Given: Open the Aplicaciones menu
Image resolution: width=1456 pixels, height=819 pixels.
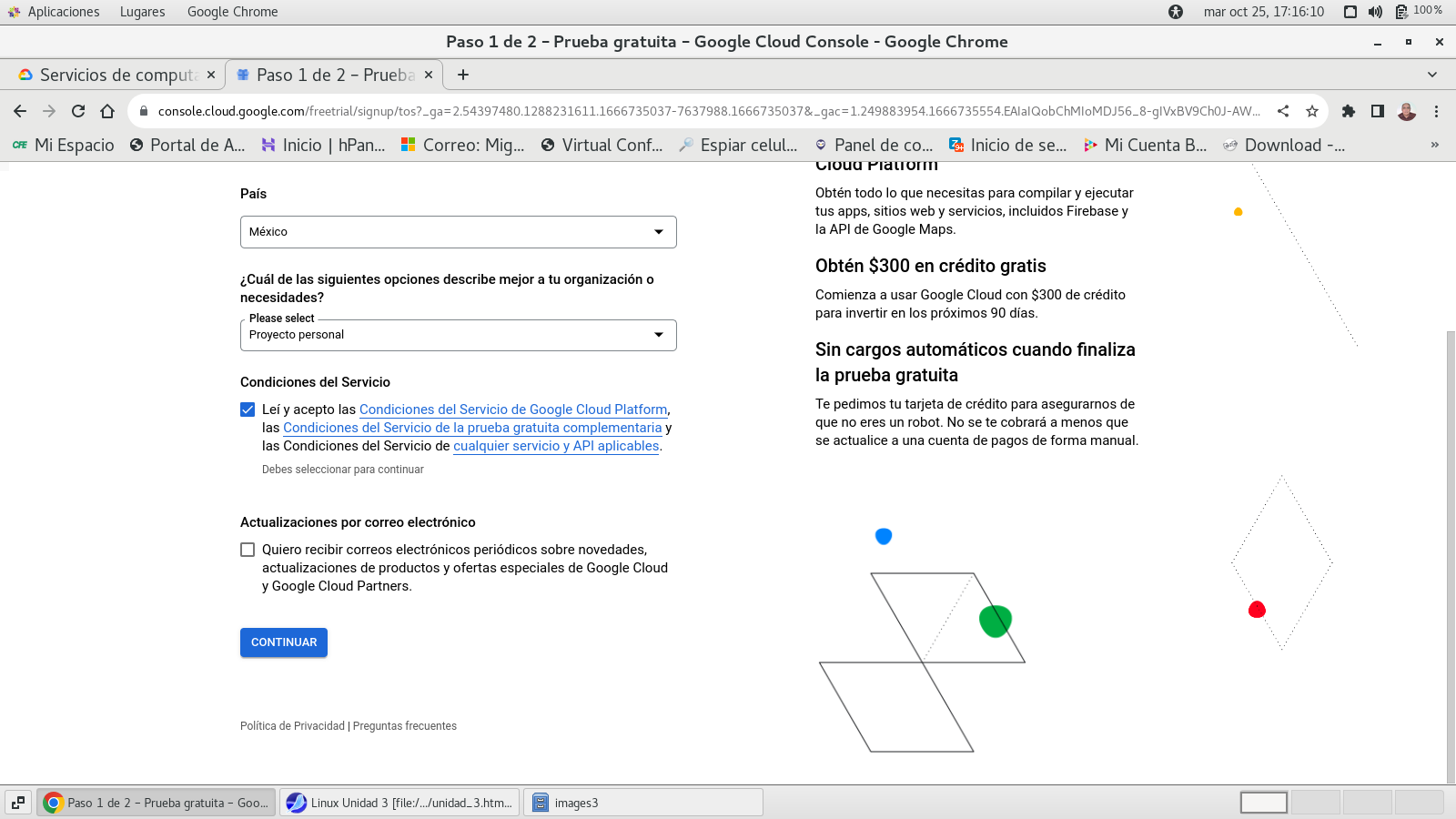Looking at the screenshot, I should point(63,12).
